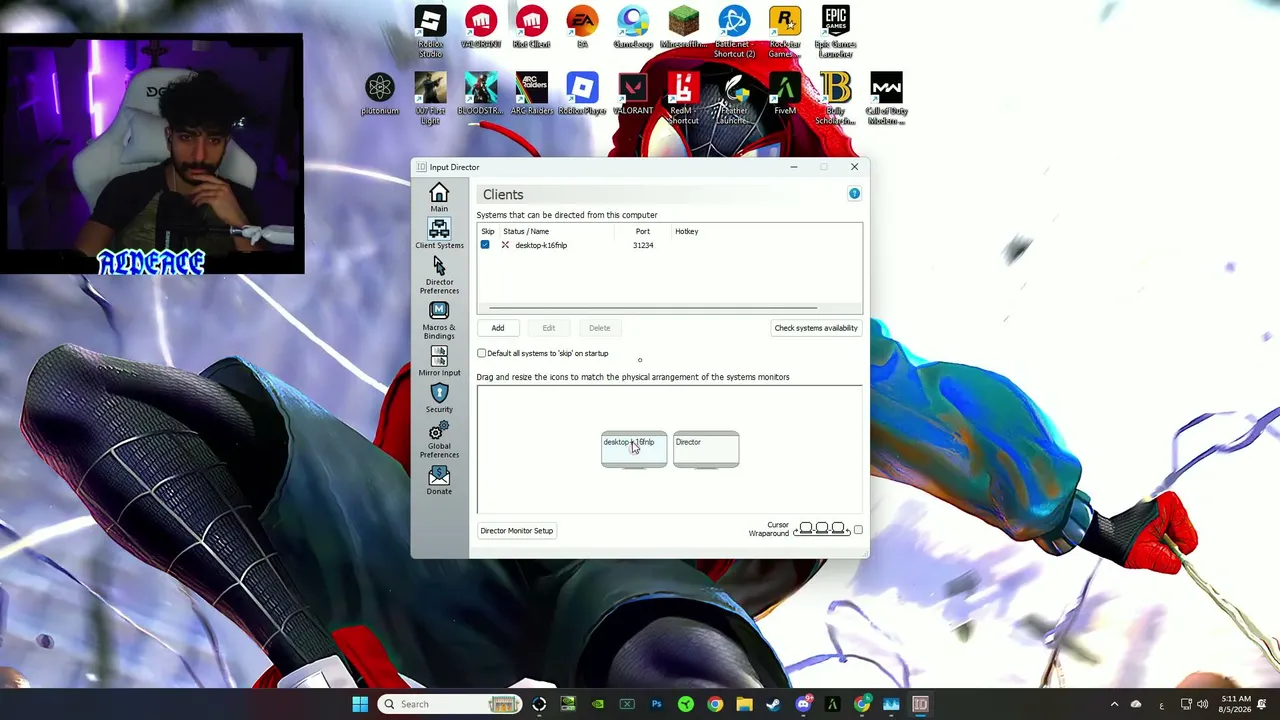Enable 'Default all systems to skip on startup'
The image size is (1280, 720).
tap(482, 353)
